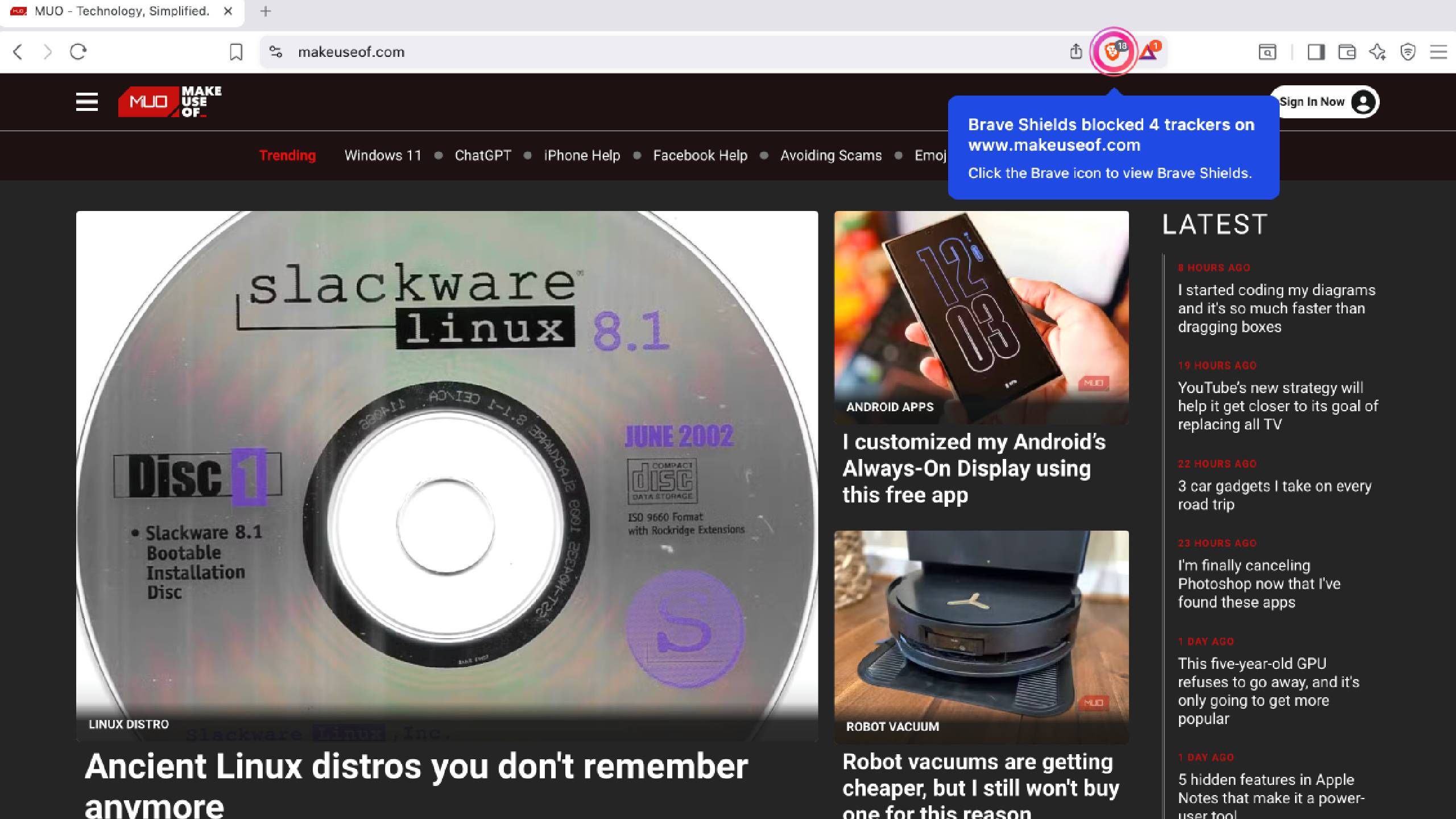Select the MUO - Technology, Simplified tab
This screenshot has height=819, width=1456.
pos(122,11)
